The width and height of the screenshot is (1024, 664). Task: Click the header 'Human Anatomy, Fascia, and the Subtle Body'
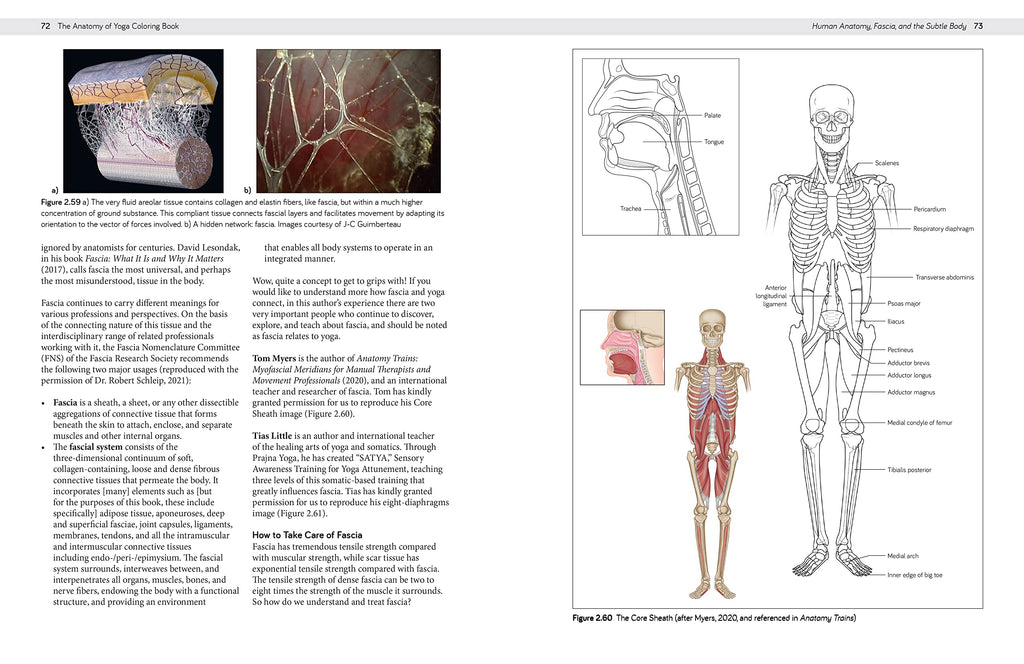point(889,26)
